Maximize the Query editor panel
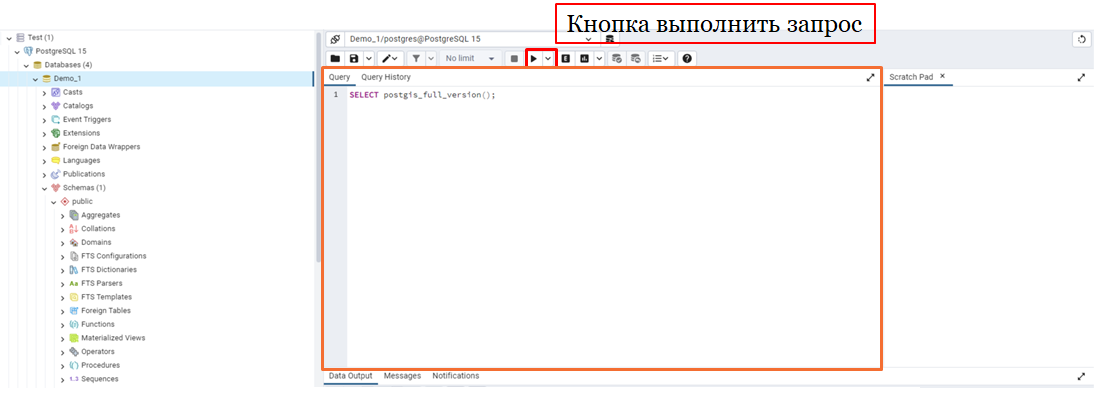This screenshot has height=394, width=1094. [870, 77]
